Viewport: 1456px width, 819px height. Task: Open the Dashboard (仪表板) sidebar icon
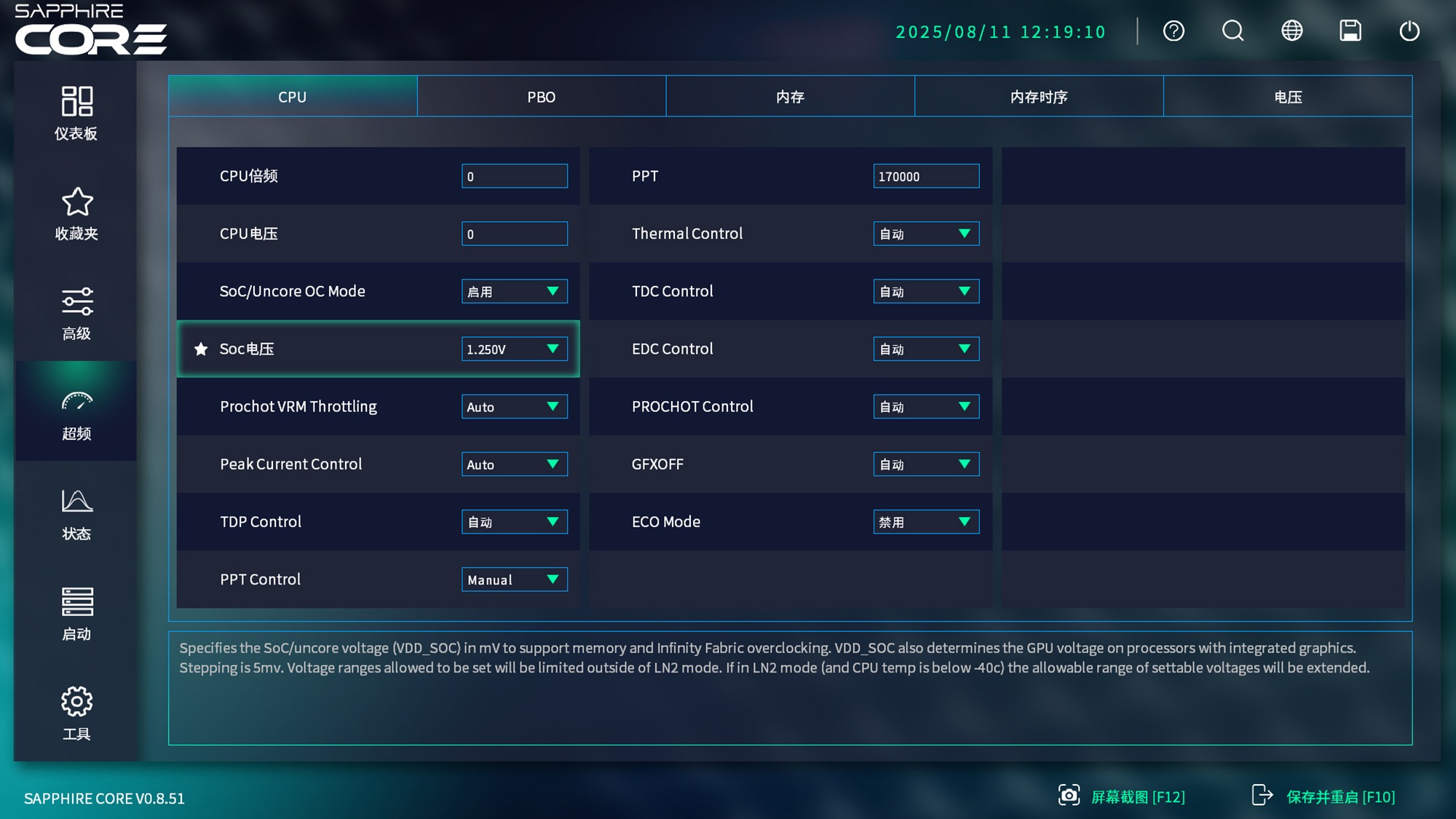pos(76,112)
